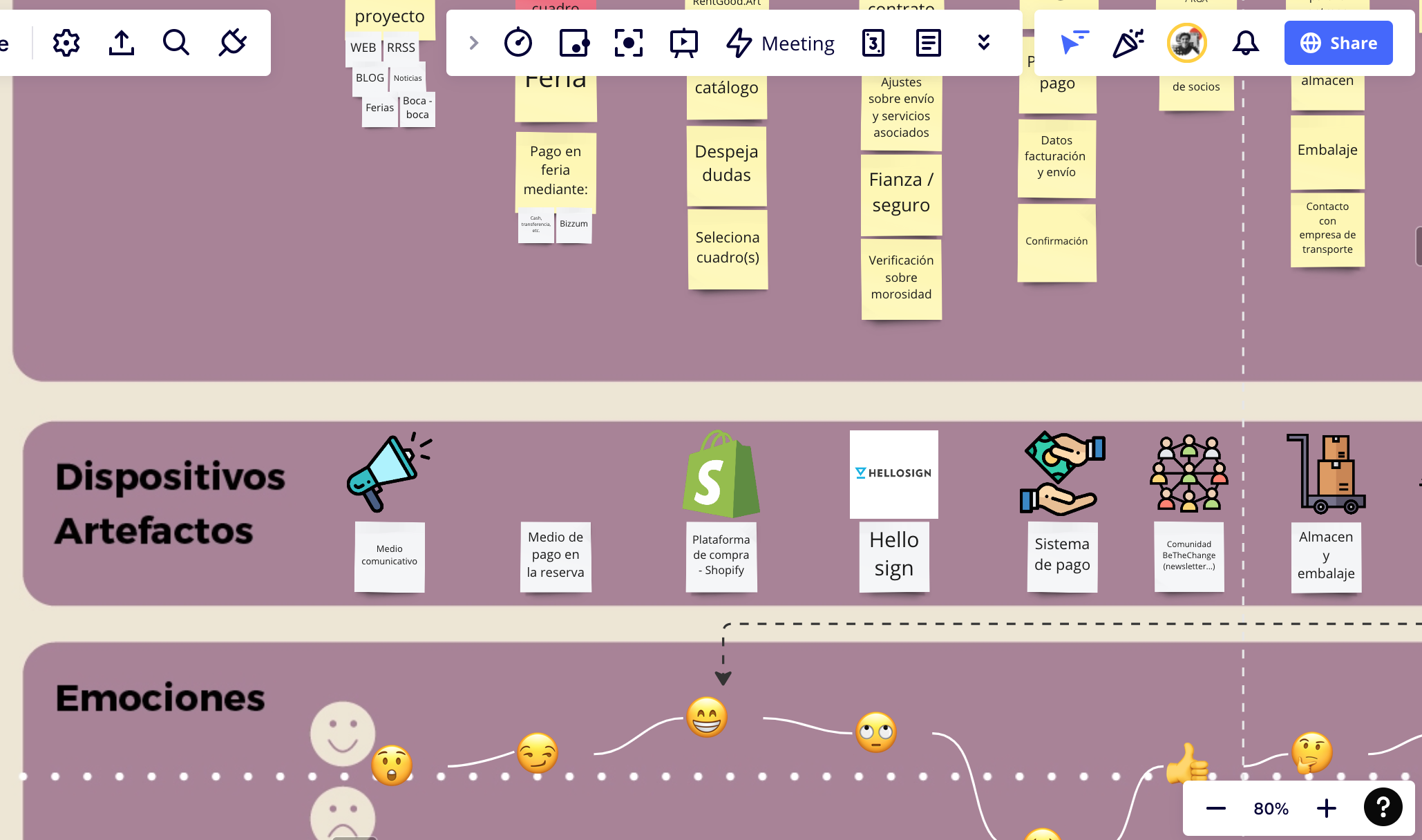Click the blue Share button
This screenshot has width=1422, height=840.
pos(1338,43)
